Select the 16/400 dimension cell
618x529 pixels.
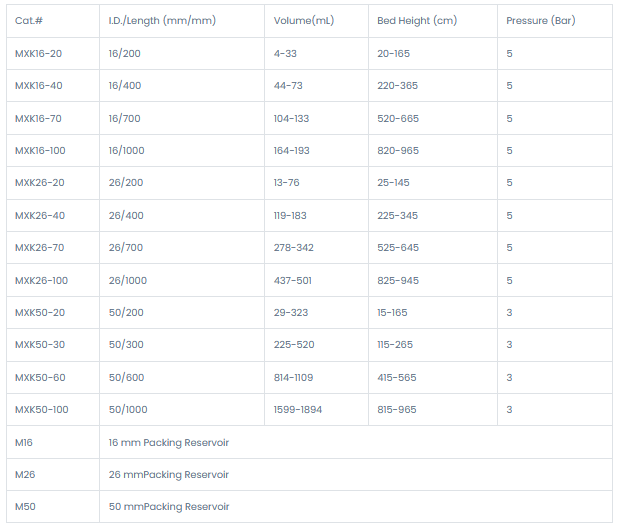point(125,86)
